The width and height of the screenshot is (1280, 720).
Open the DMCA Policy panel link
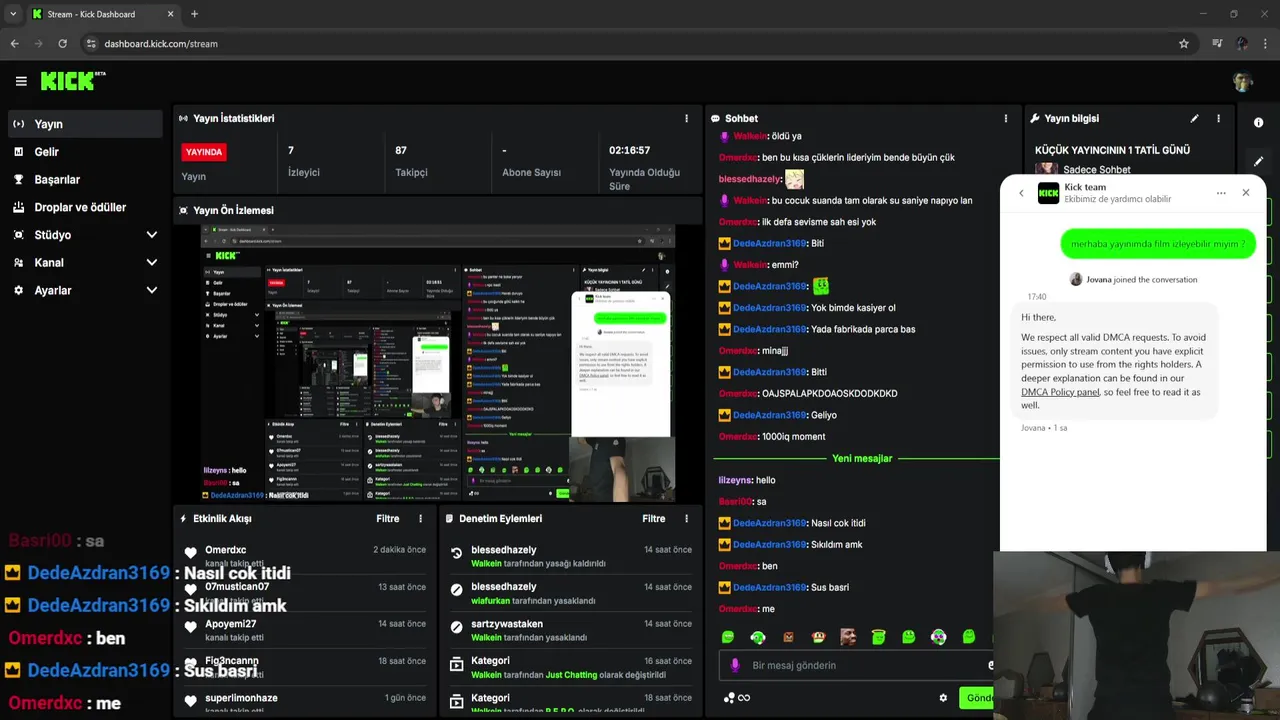click(x=1060, y=392)
